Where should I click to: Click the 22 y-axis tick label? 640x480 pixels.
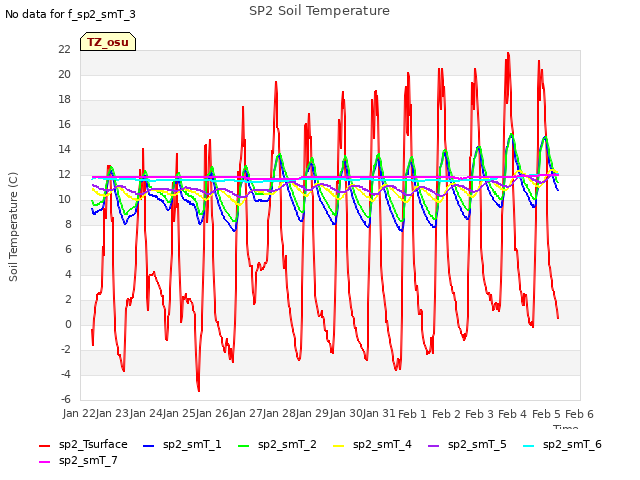coord(64,49)
